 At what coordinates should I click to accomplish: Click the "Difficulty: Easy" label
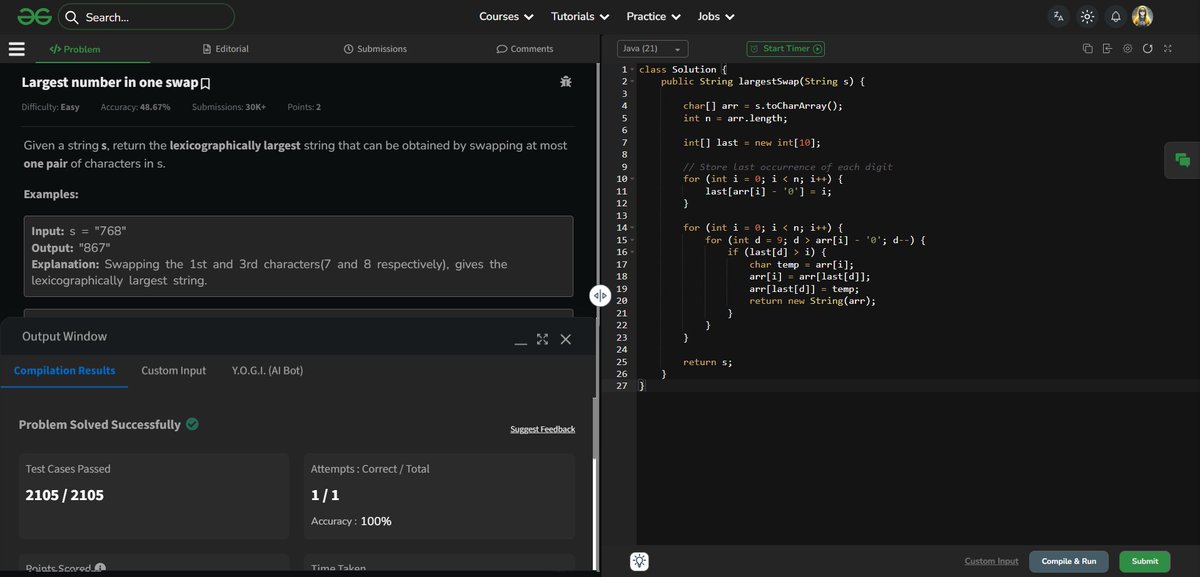pyautogui.click(x=50, y=107)
